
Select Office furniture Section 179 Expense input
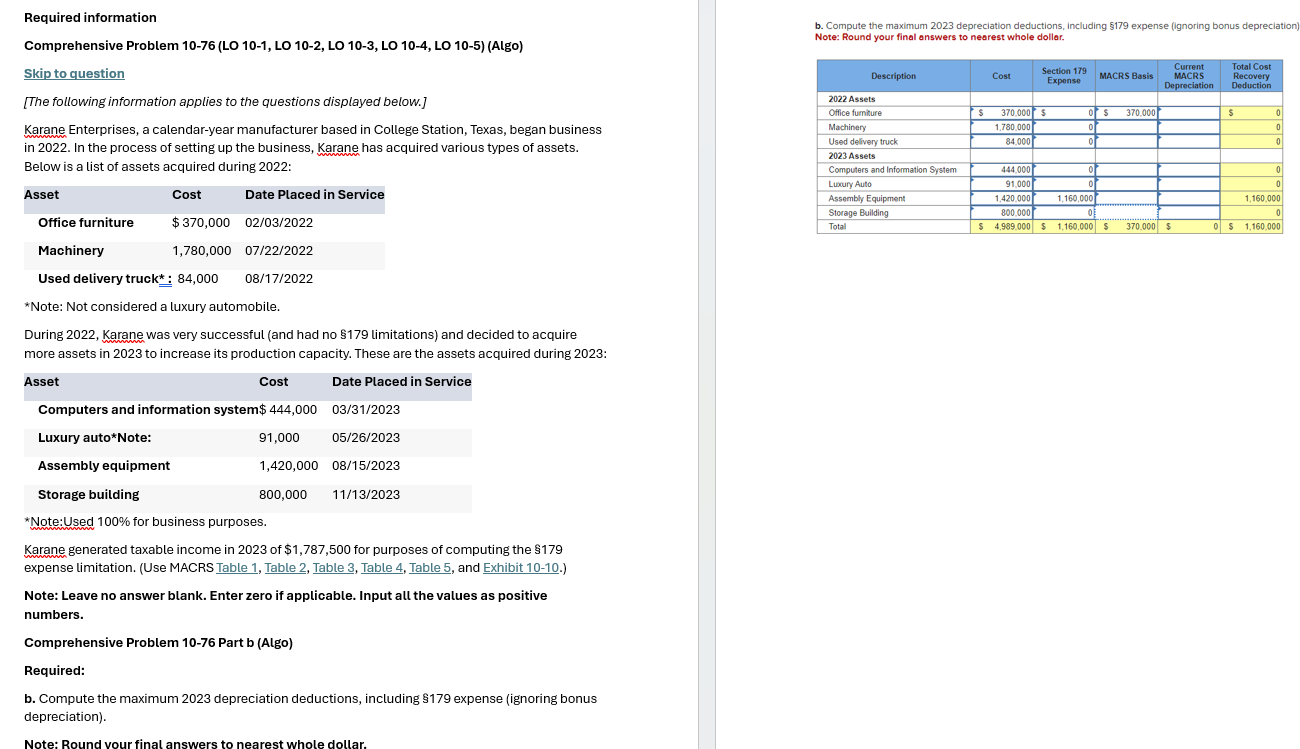(x=1064, y=113)
